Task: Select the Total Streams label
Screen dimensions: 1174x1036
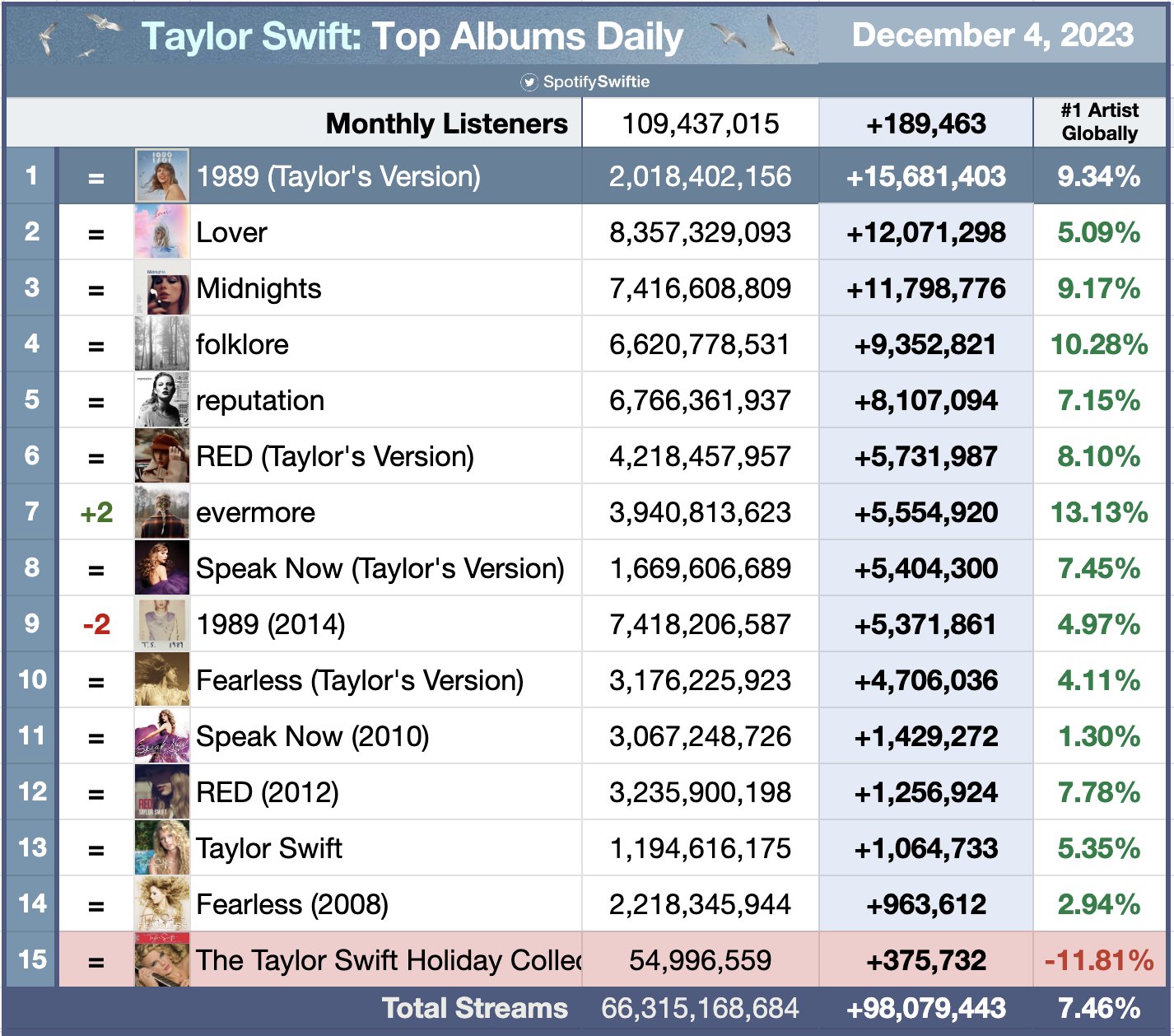Action: (x=475, y=1009)
